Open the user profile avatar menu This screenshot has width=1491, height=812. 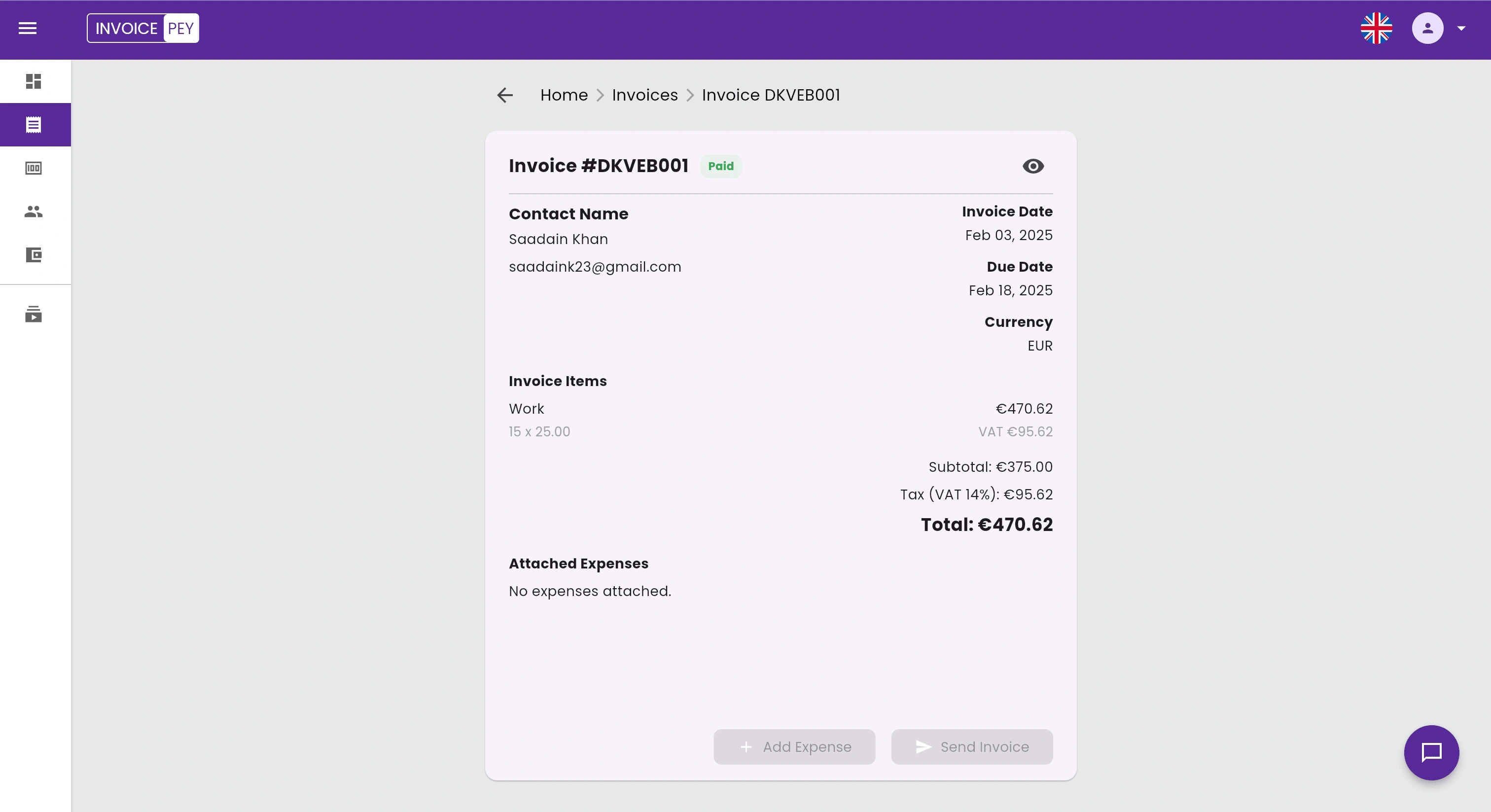(x=1427, y=28)
